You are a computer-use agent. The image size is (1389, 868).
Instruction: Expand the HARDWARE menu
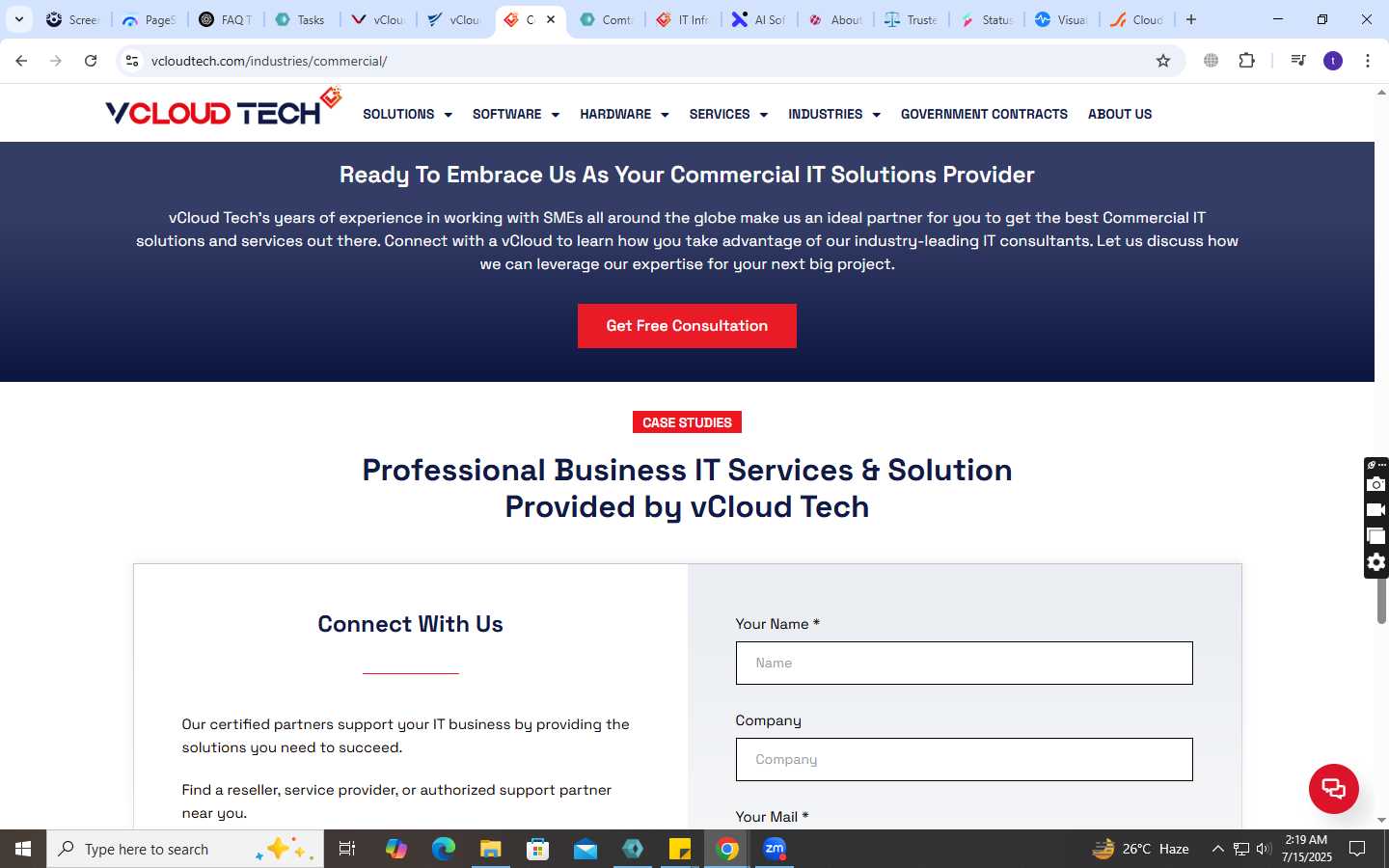[624, 114]
